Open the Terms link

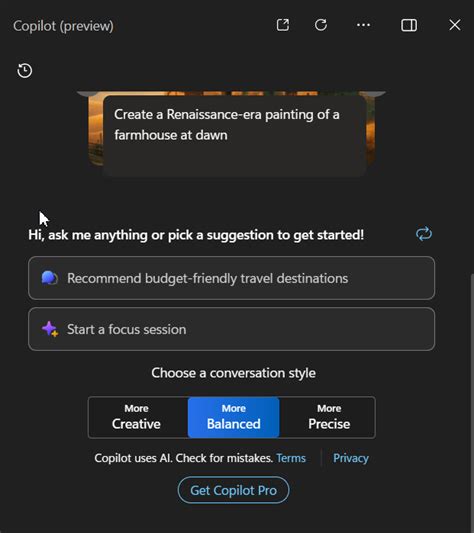pyautogui.click(x=291, y=458)
